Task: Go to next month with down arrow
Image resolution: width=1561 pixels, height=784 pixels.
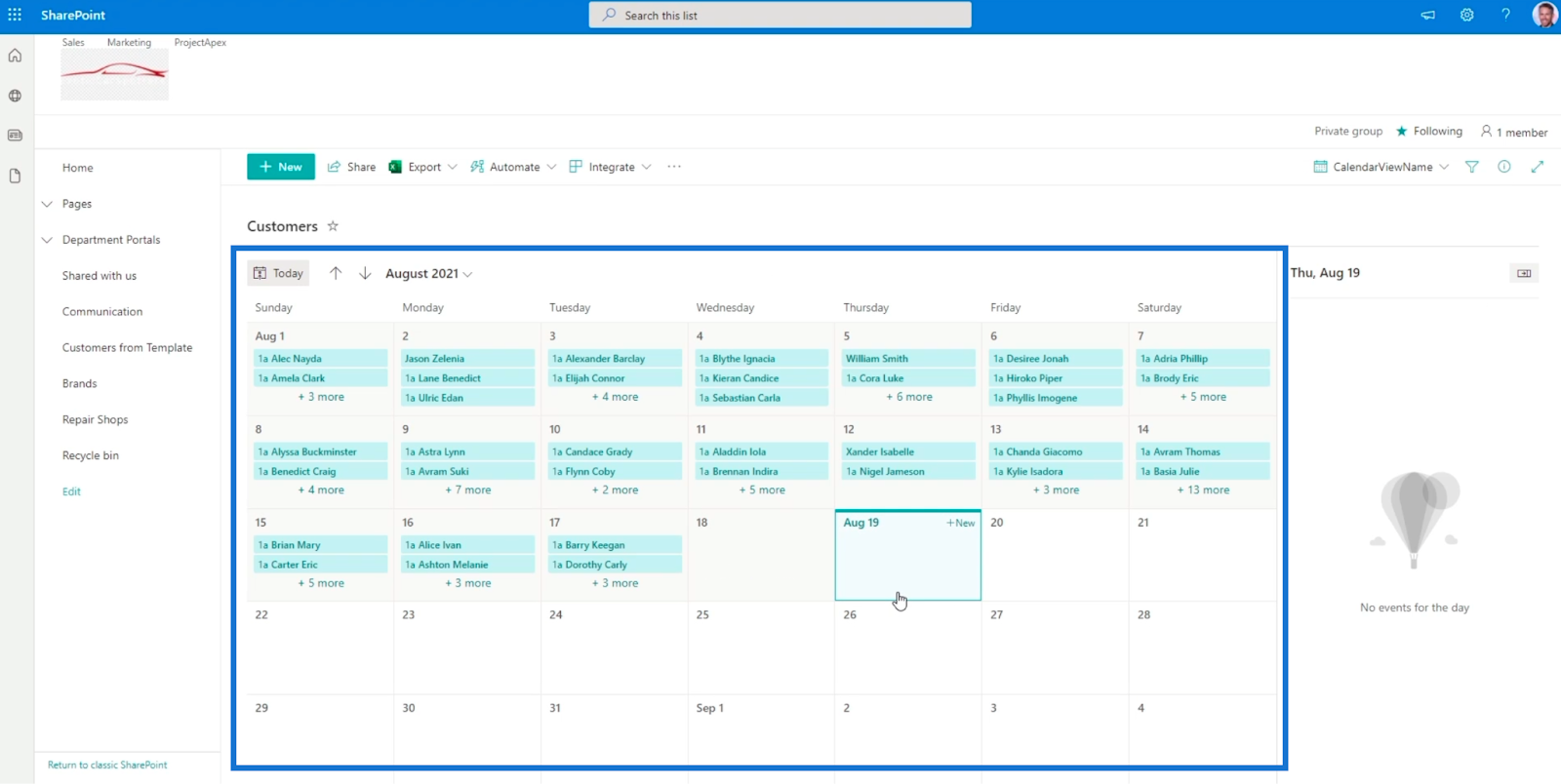Action: click(x=365, y=273)
